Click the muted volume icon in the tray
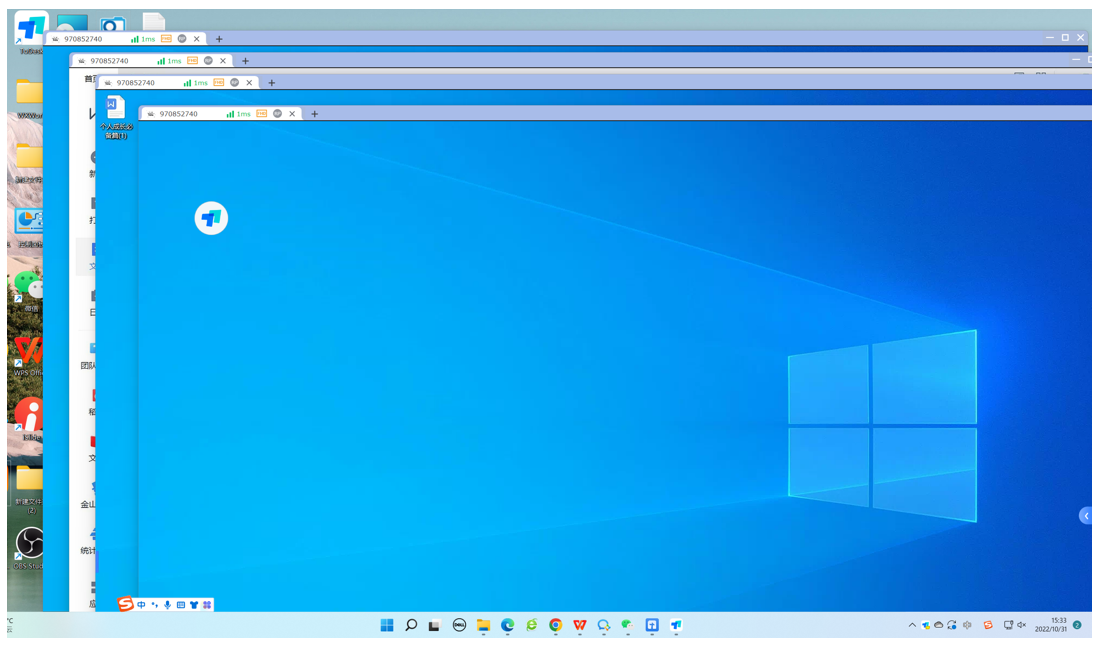Screen dimensions: 1103x646 pos(1021,625)
